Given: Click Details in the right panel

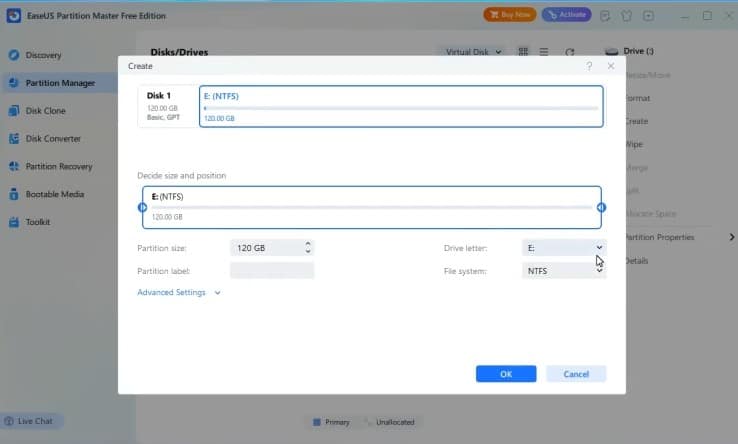Looking at the screenshot, I should (x=637, y=260).
